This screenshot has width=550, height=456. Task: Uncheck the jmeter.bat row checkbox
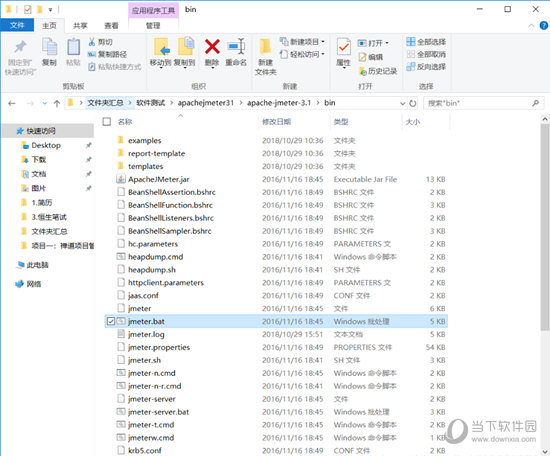coord(111,321)
